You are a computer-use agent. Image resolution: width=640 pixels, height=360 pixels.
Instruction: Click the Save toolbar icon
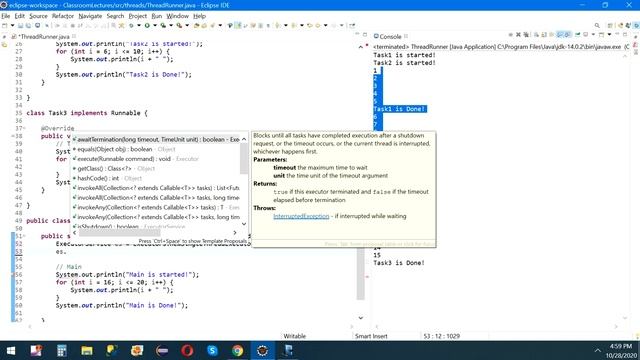[20, 25]
